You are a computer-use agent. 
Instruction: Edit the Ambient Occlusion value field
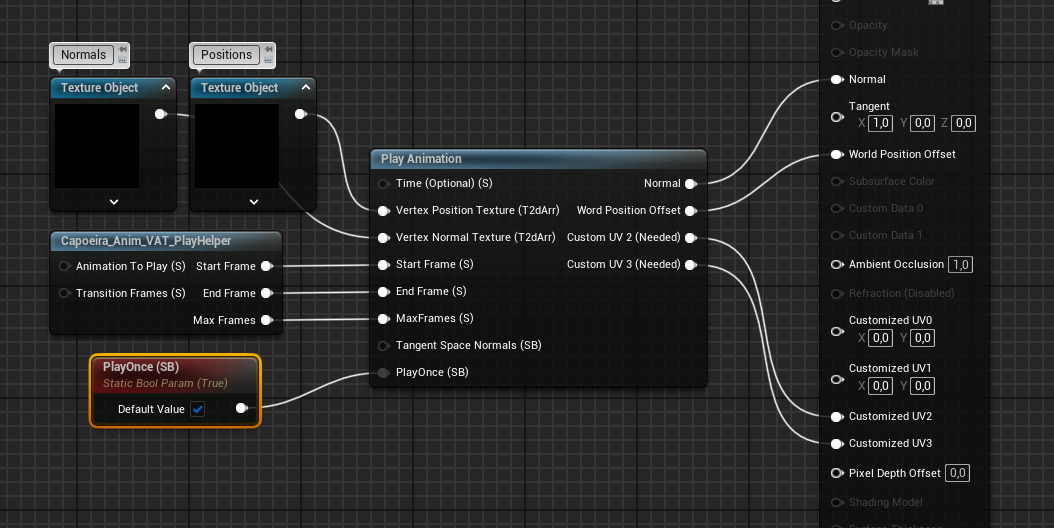coord(960,264)
